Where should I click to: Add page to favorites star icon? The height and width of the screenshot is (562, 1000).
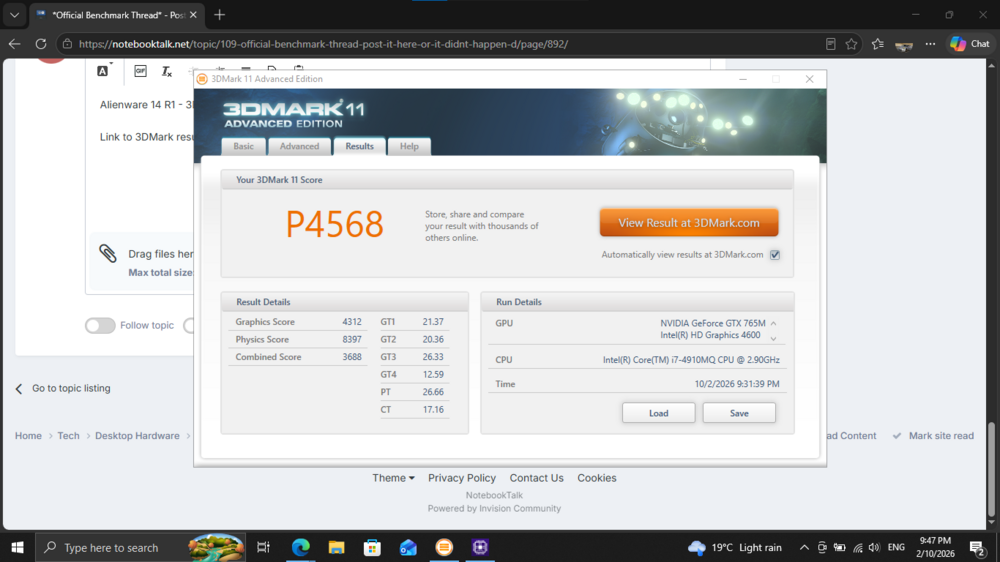tap(851, 44)
